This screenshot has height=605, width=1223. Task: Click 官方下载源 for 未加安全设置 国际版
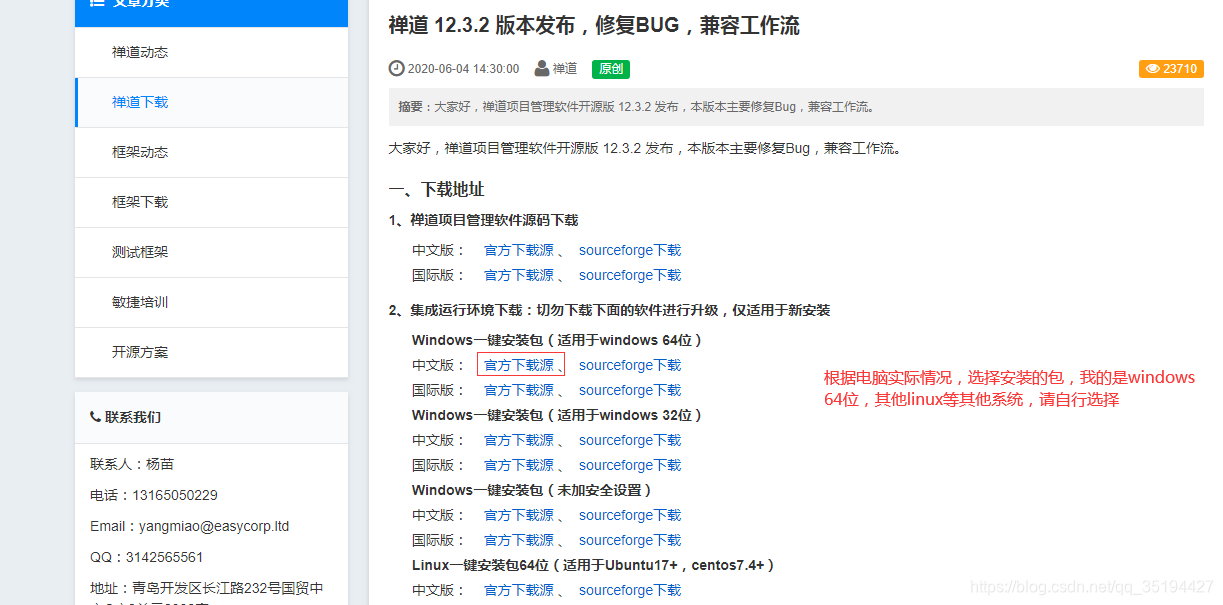tap(519, 540)
